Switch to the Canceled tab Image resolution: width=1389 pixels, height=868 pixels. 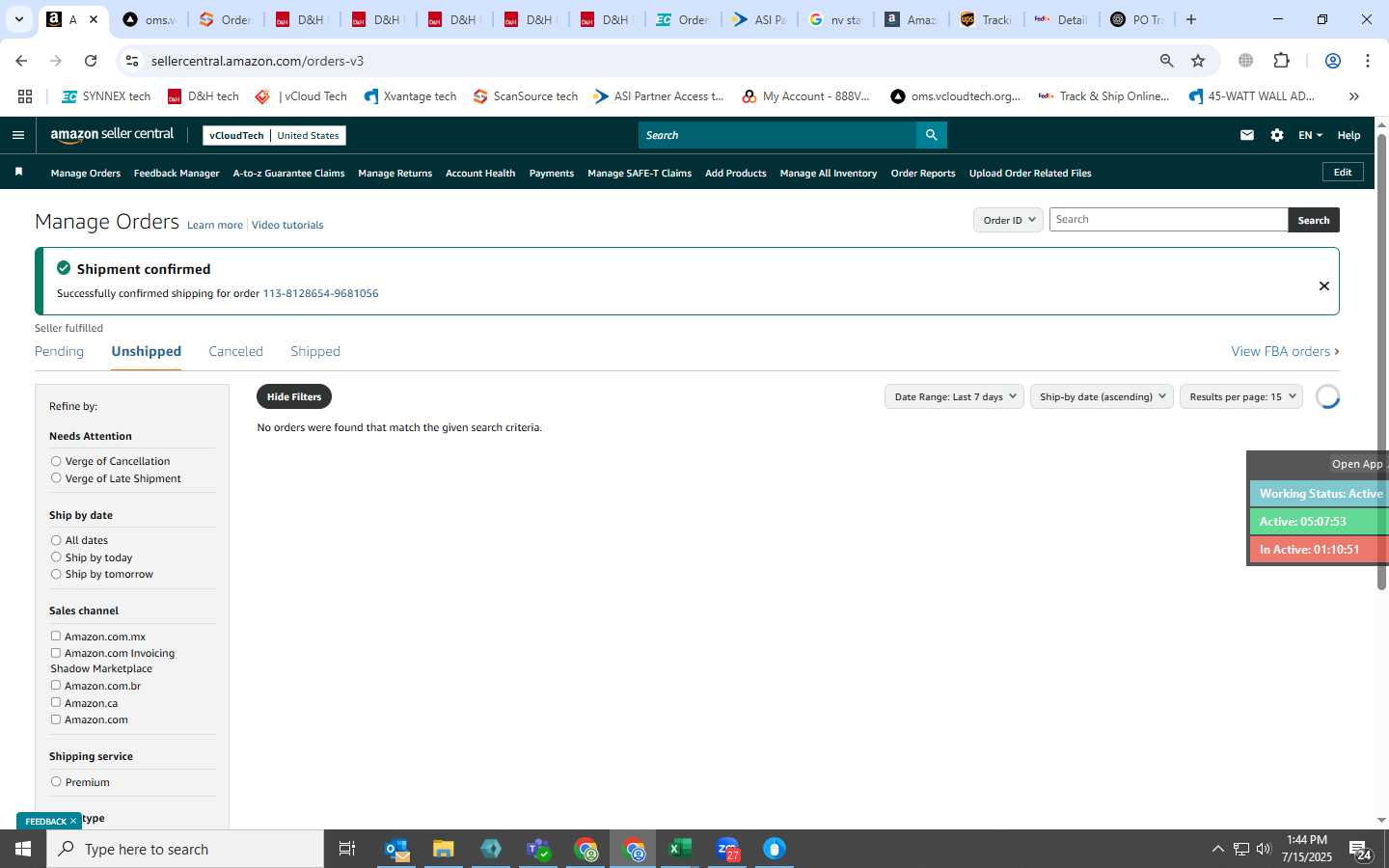coord(235,351)
